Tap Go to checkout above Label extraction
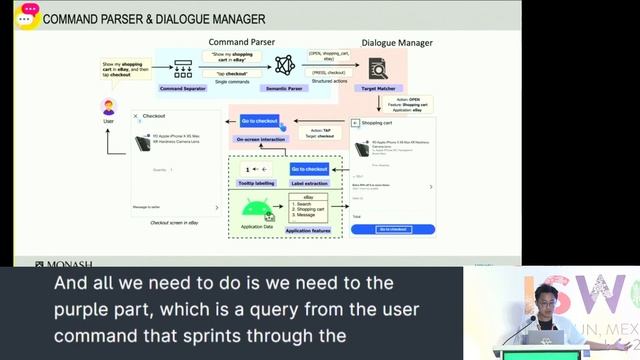 [x=309, y=169]
